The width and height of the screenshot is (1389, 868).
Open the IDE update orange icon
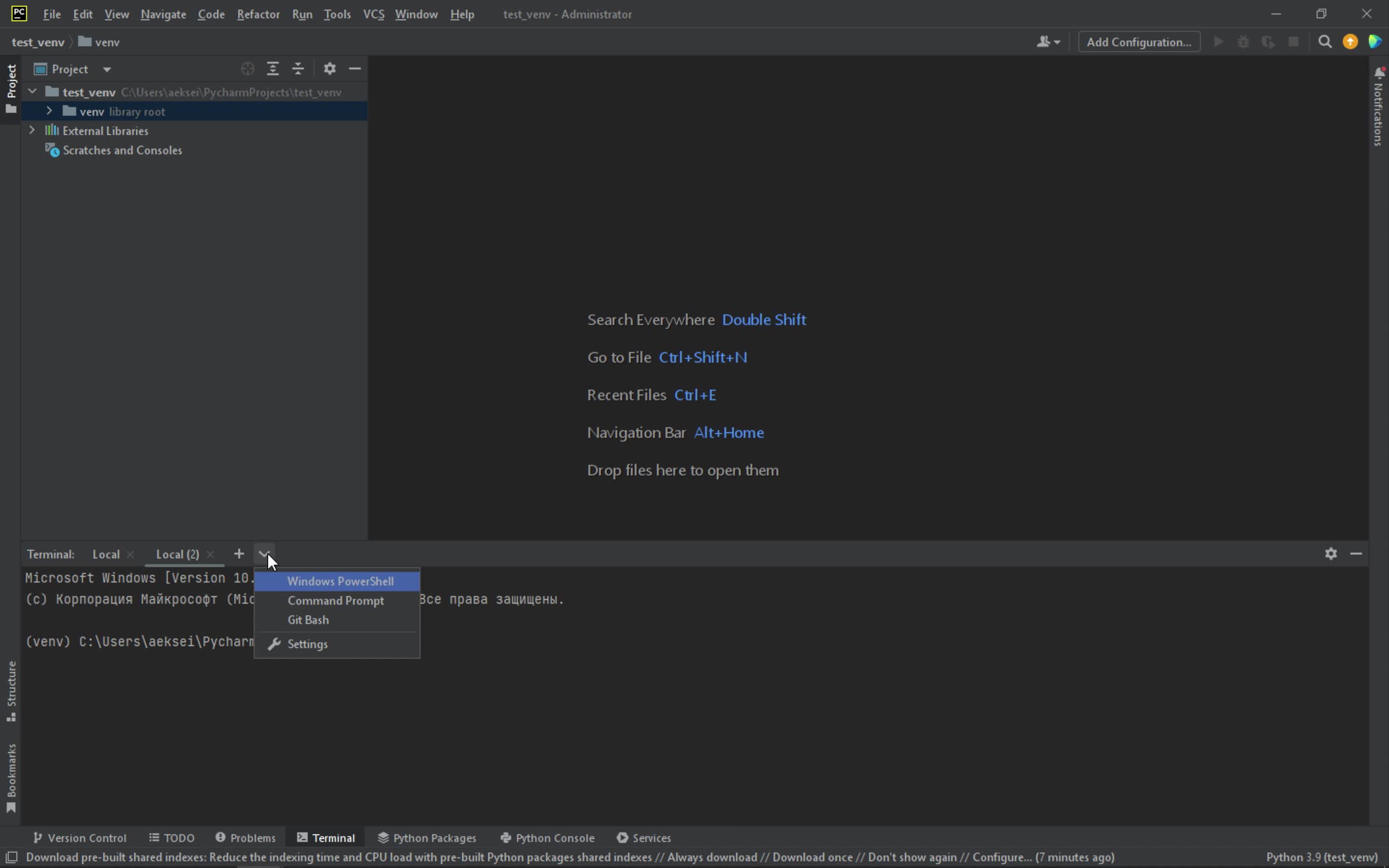(x=1350, y=42)
